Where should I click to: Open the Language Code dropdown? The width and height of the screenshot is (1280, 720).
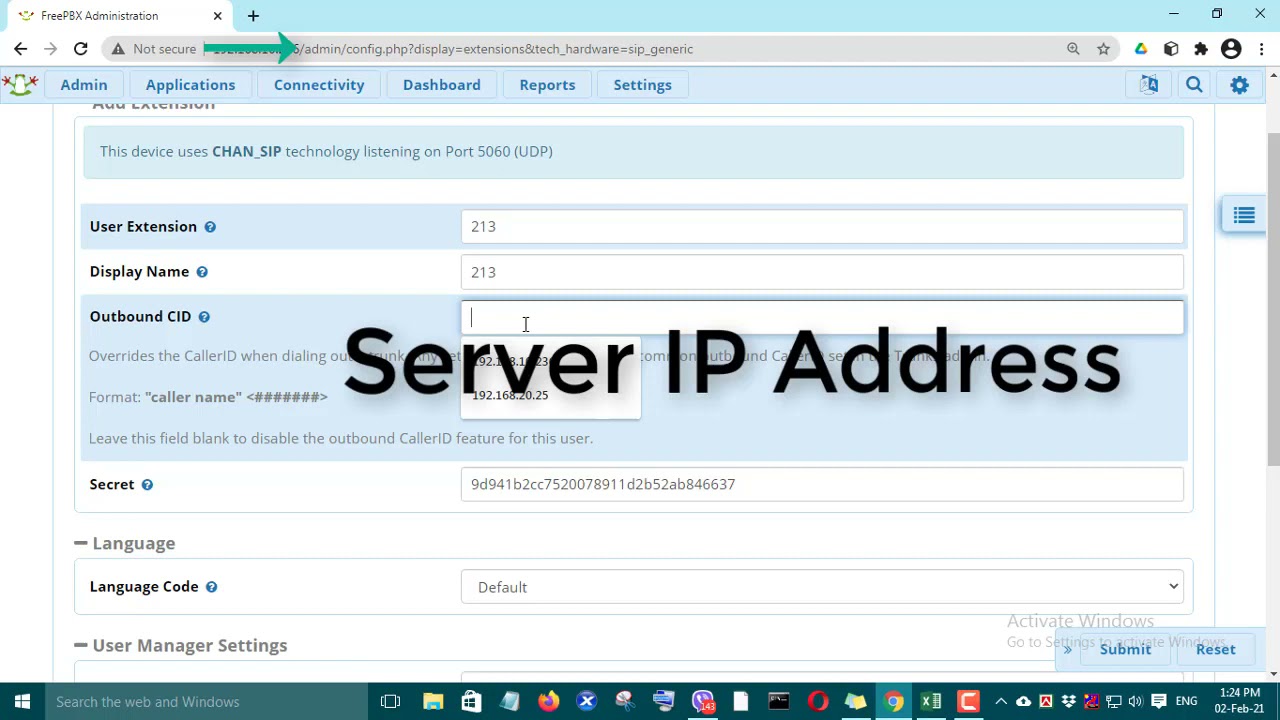[822, 588]
